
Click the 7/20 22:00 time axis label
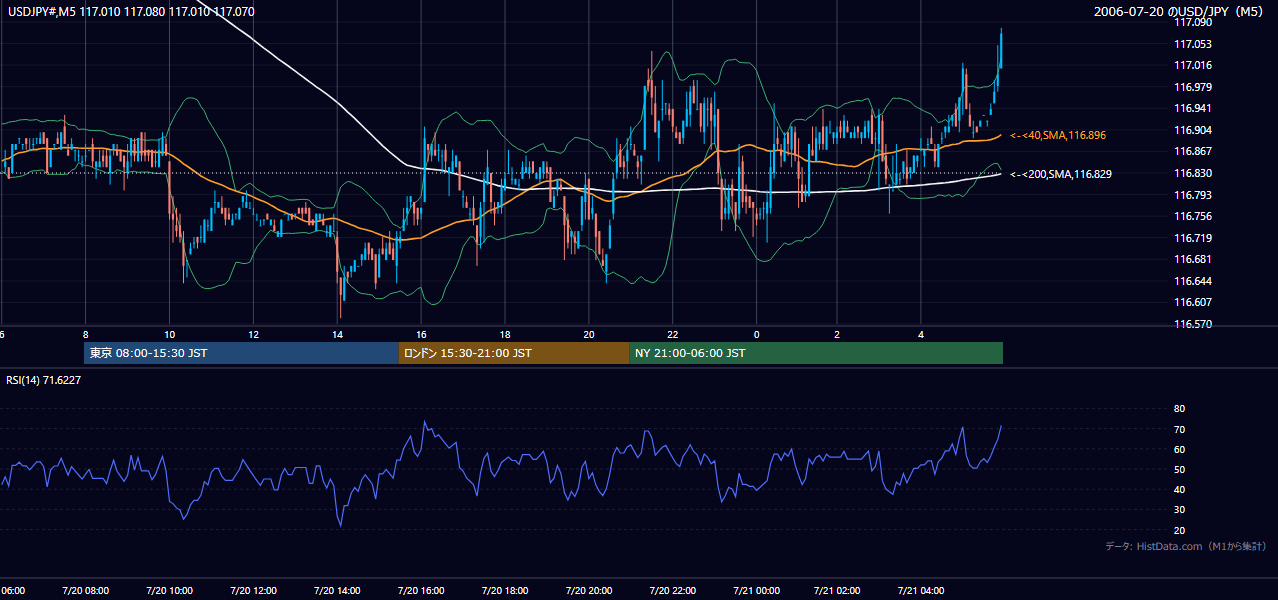(x=672, y=590)
